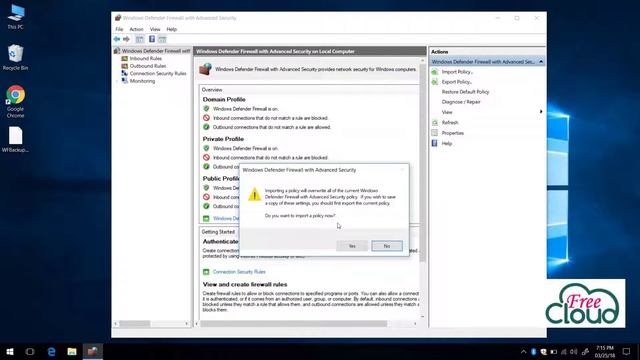Open File Explorer from the taskbar
640x360 pixels.
click(x=72, y=351)
